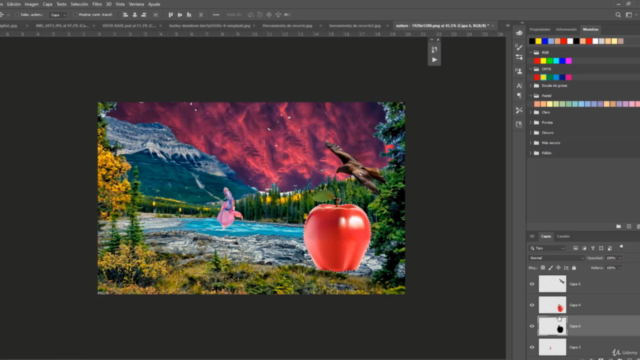Click the search magnifier icon

(x=618, y=15)
